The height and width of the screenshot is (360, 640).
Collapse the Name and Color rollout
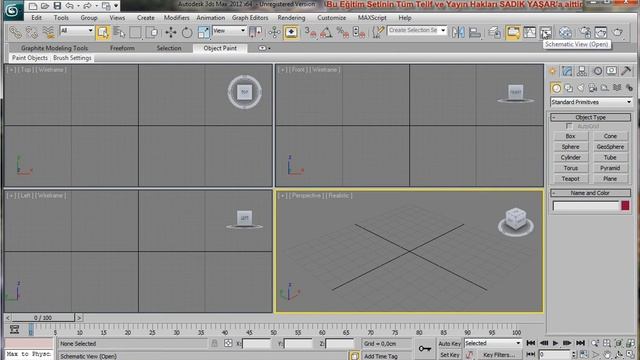(x=590, y=193)
